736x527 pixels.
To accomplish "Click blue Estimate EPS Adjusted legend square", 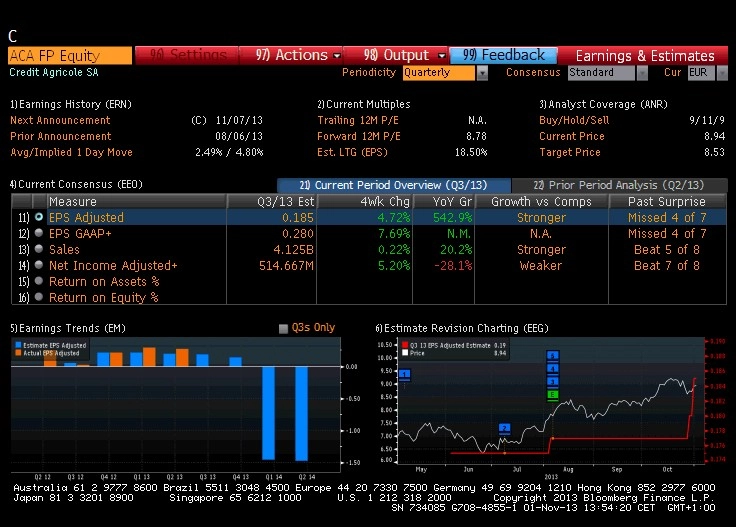I will click(18, 345).
